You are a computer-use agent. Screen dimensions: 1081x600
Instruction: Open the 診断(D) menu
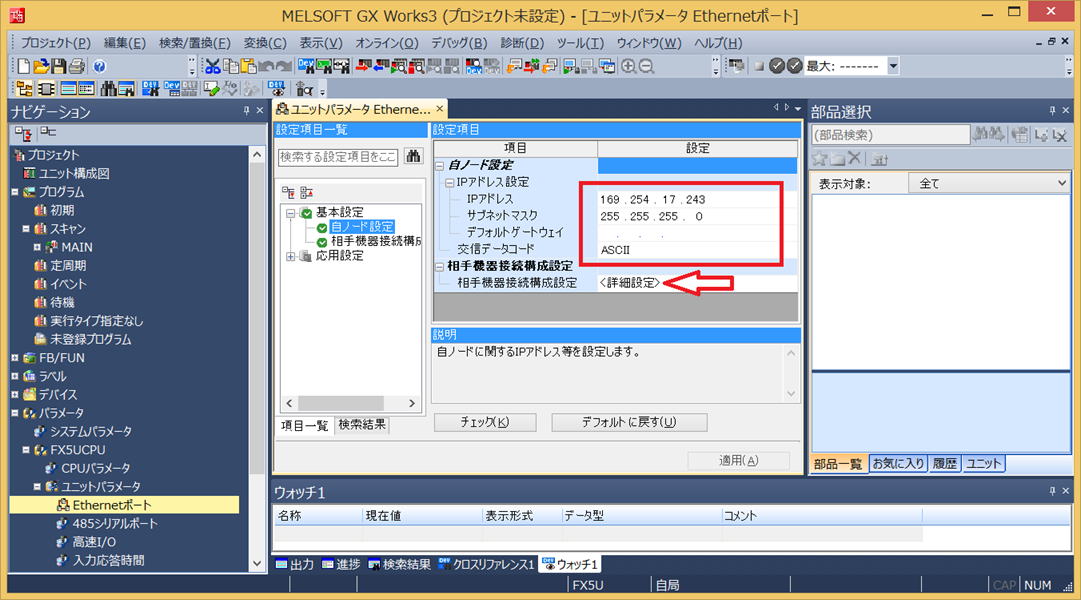click(522, 43)
